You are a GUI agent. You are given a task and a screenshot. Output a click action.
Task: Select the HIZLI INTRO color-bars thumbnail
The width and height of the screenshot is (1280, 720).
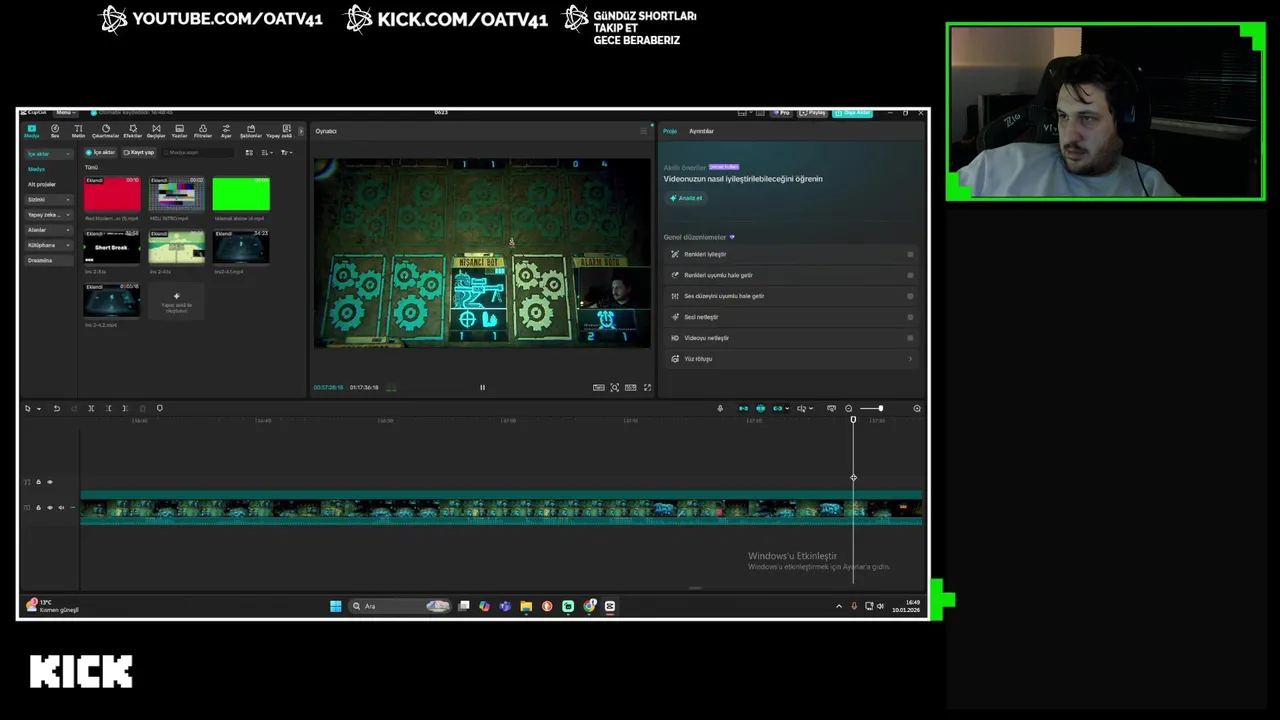coord(176,194)
